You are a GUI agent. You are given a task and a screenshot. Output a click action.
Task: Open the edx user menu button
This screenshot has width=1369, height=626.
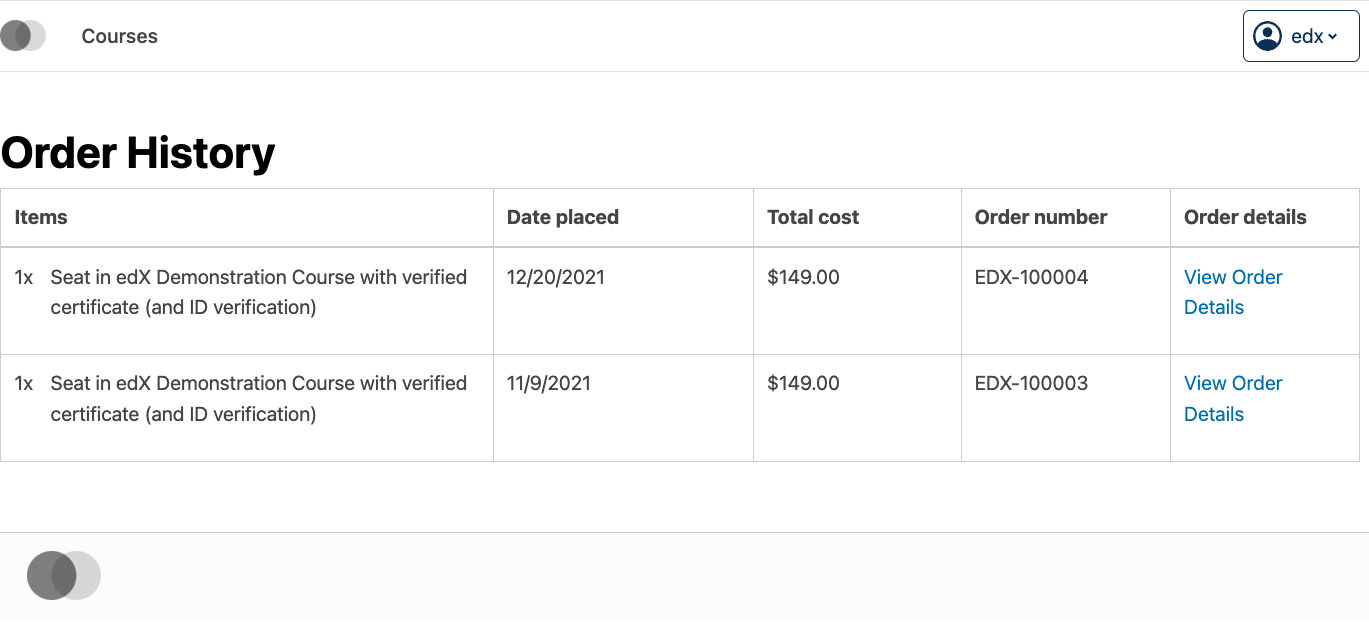1300,36
